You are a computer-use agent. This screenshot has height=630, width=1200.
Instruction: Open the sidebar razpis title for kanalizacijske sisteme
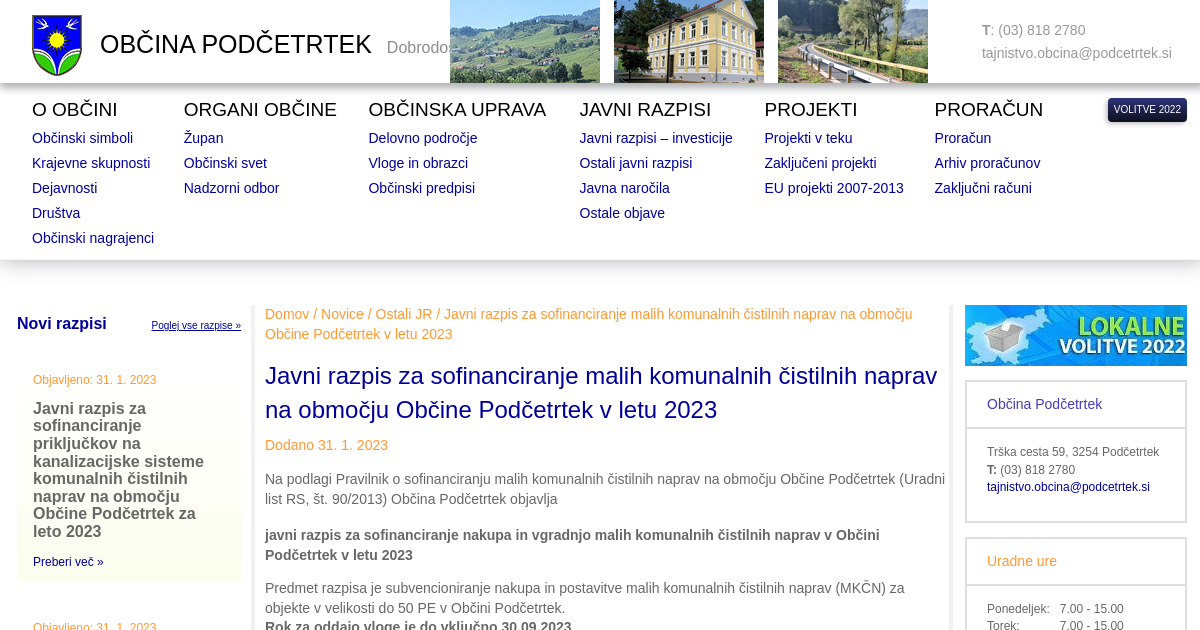coord(120,469)
